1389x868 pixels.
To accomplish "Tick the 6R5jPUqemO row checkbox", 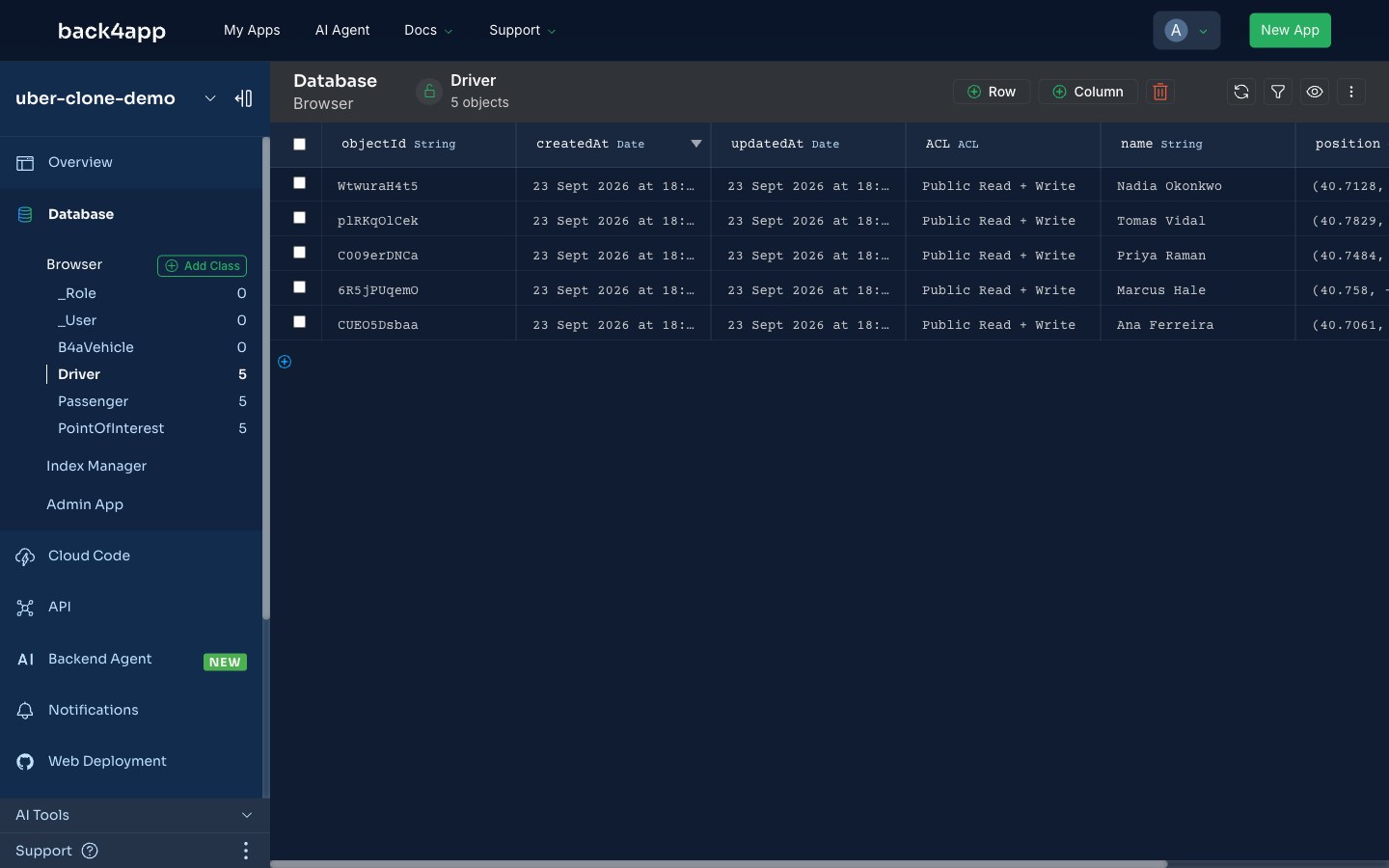I will tap(299, 287).
